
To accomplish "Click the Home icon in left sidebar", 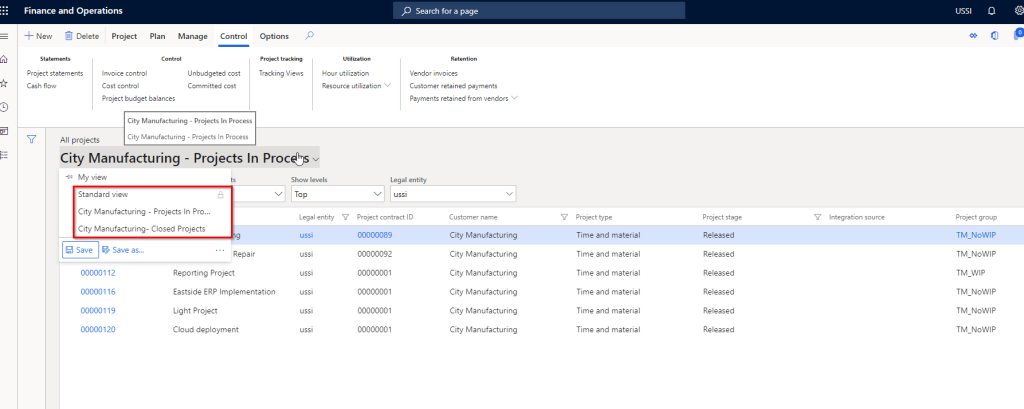I will pyautogui.click(x=5, y=60).
